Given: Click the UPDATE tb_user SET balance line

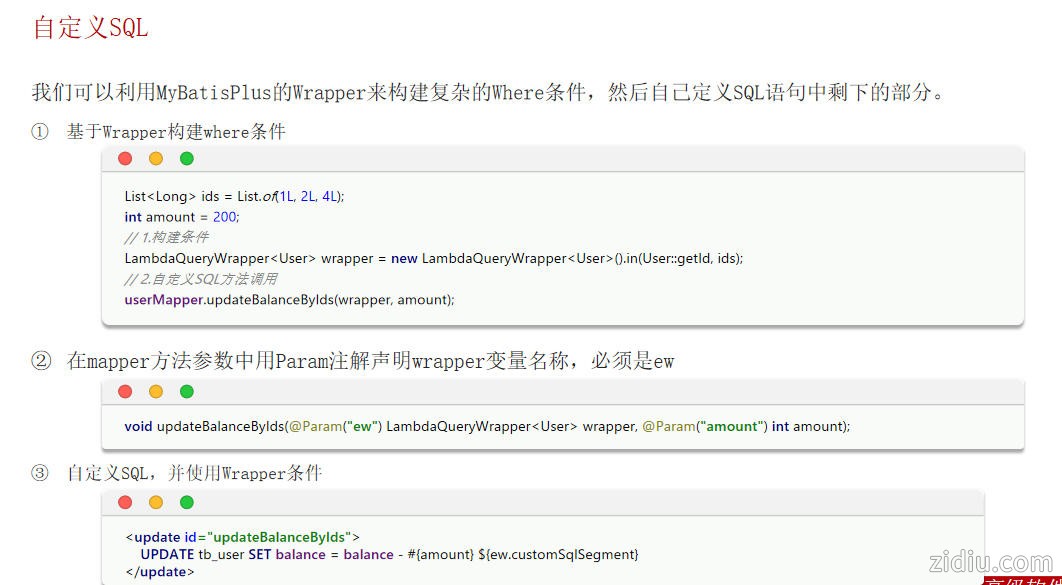Looking at the screenshot, I should tap(389, 554).
